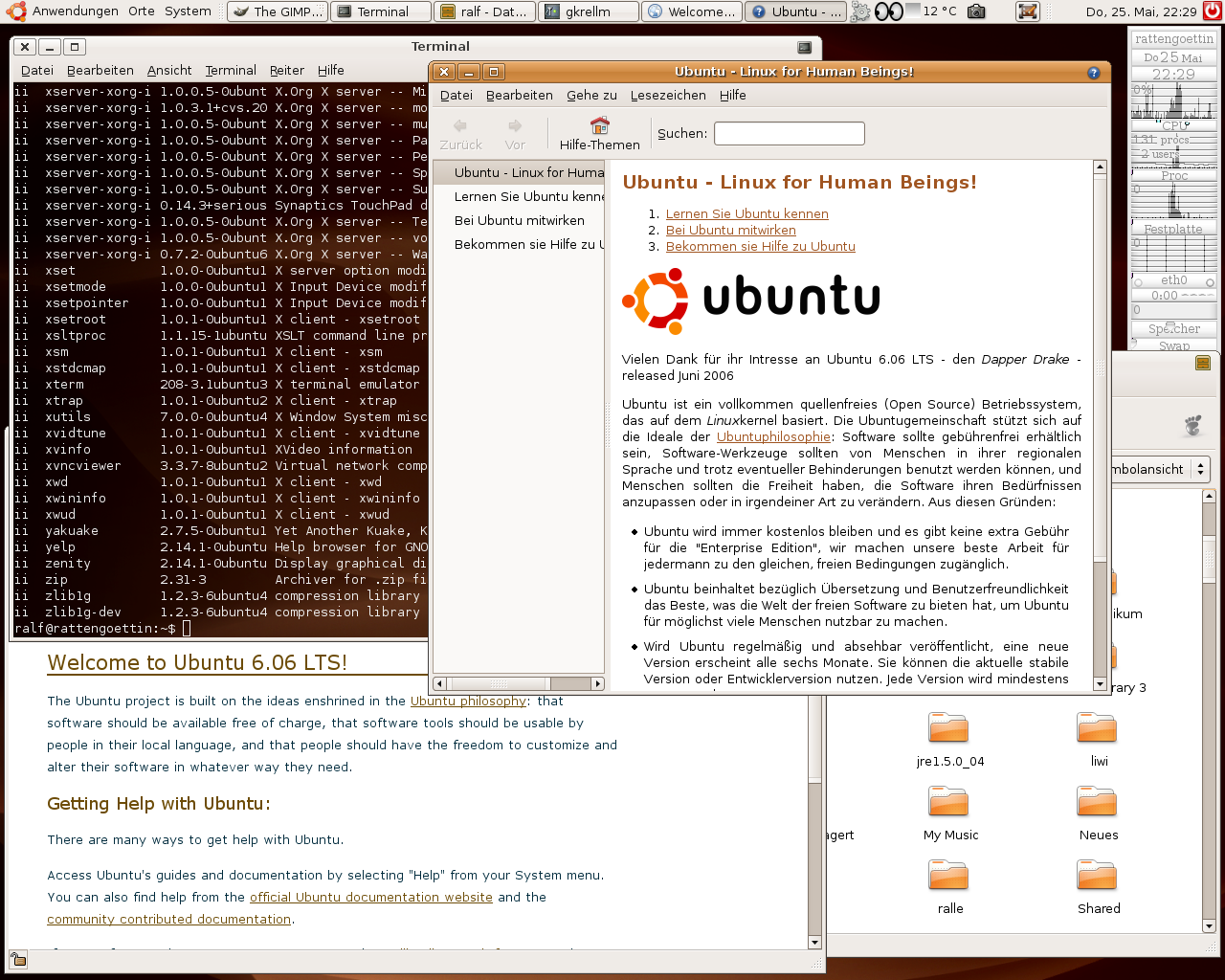This screenshot has height=980, width=1225.
Task: Open the Terminal's Ansicht menu
Action: coord(169,71)
